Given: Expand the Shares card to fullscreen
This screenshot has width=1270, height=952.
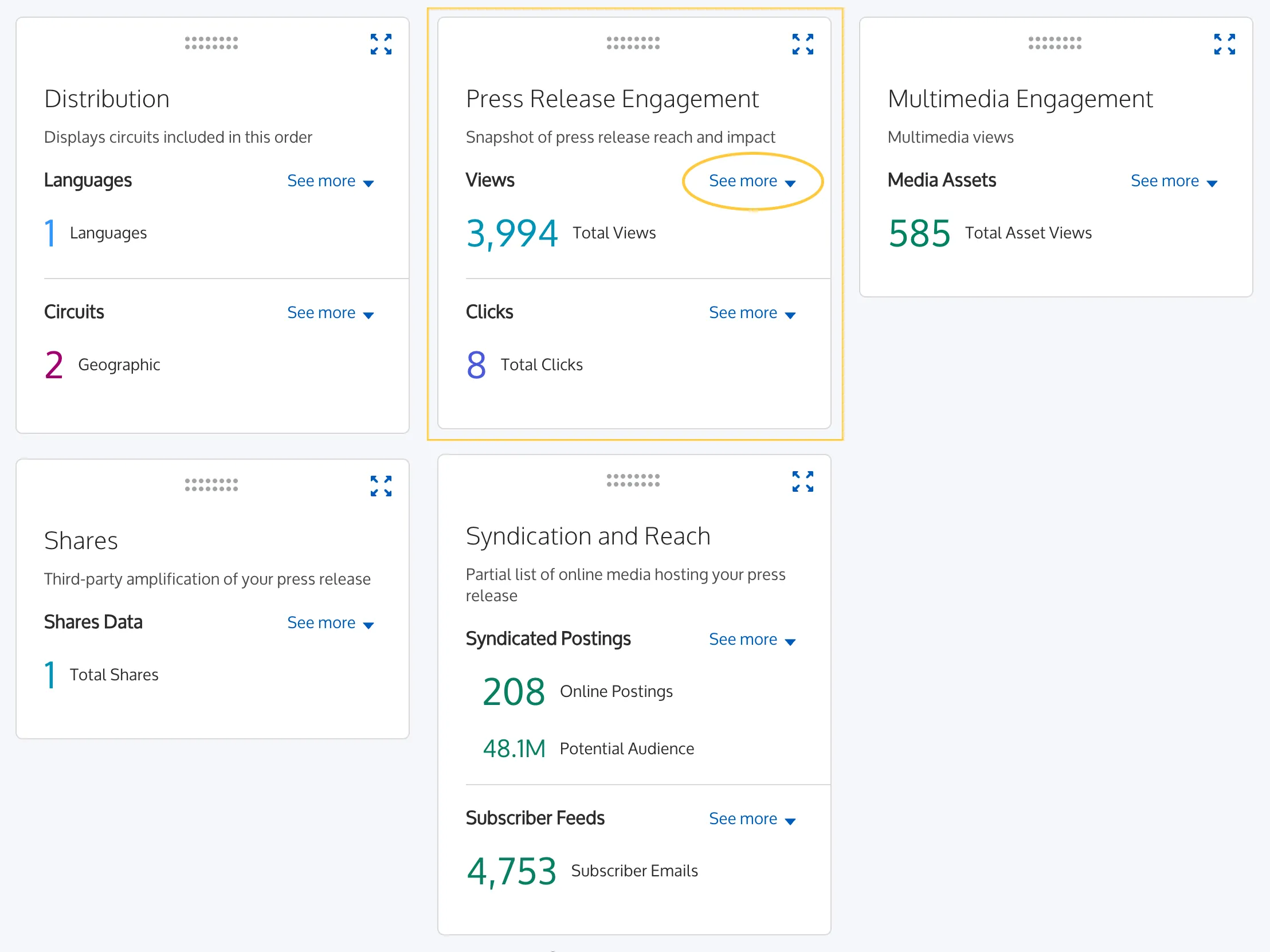Looking at the screenshot, I should (x=381, y=486).
